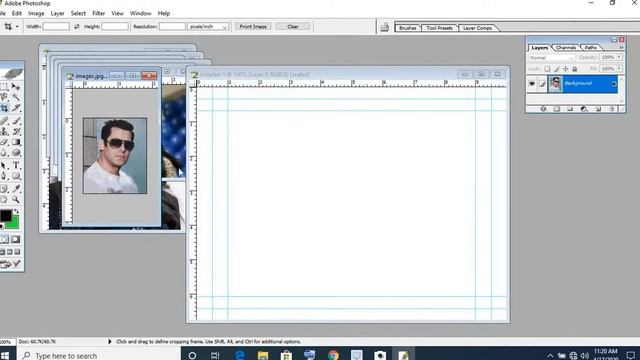The width and height of the screenshot is (640, 360).
Task: Switch to Quick Mask Mode
Action: (16, 239)
